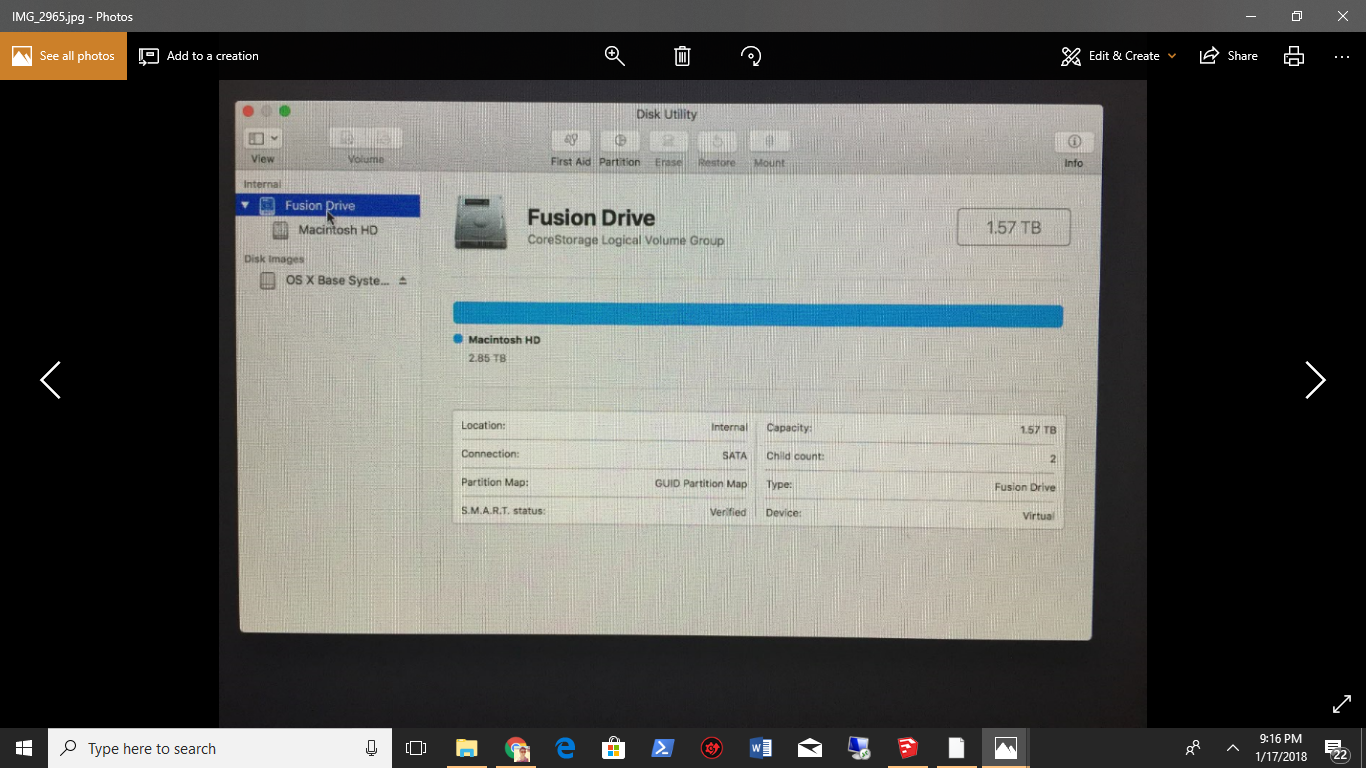
Task: Open SketchUp from the taskbar
Action: pyautogui.click(x=908, y=748)
